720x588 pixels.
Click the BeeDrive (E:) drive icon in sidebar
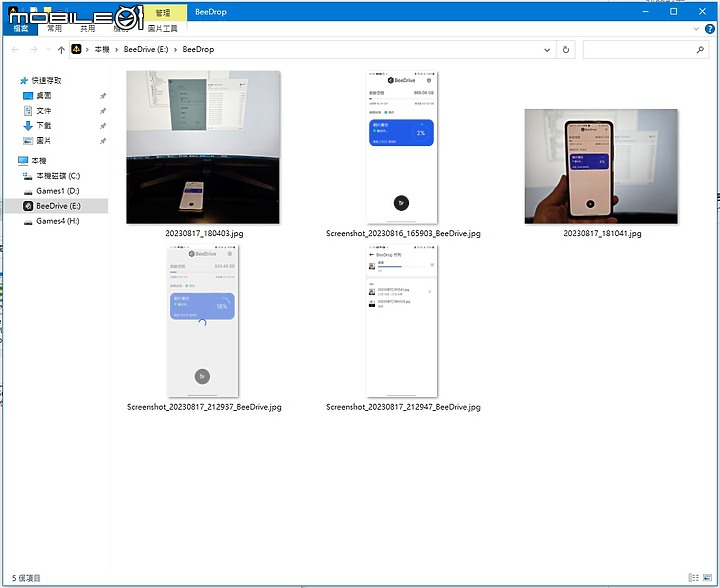[28, 206]
